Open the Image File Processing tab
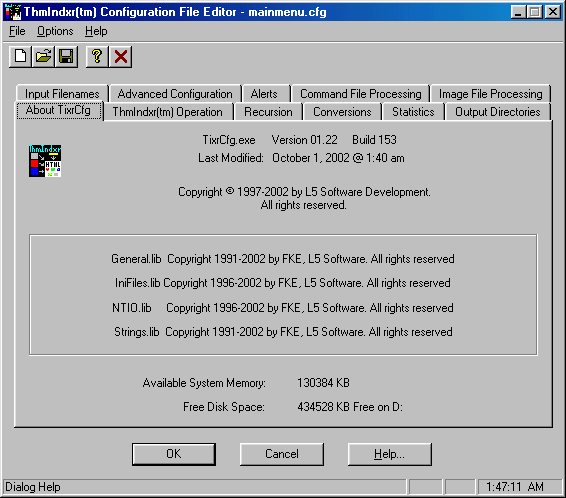This screenshot has width=566, height=498. pyautogui.click(x=491, y=94)
